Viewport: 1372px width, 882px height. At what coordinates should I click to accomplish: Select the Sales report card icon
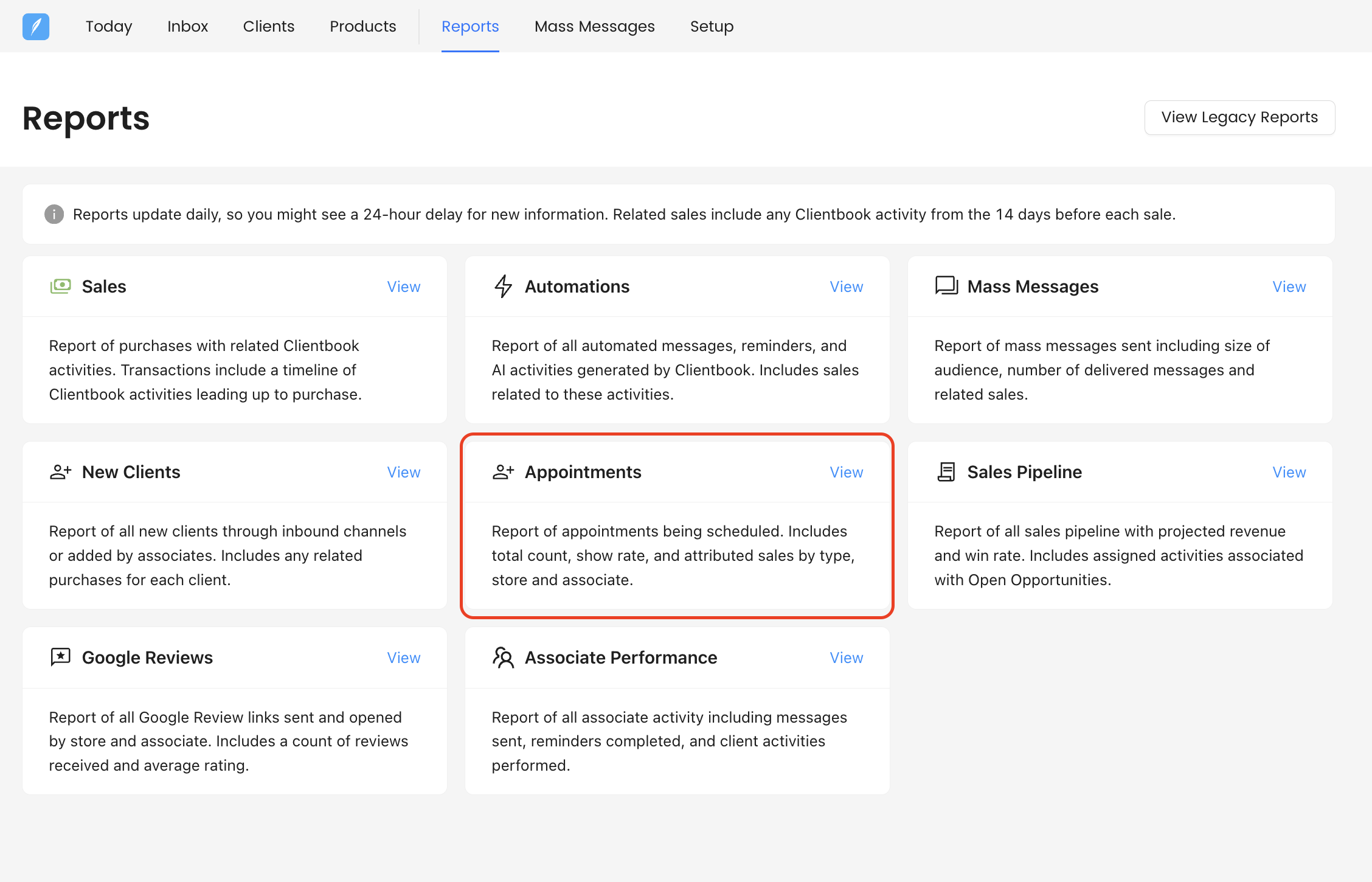point(60,286)
